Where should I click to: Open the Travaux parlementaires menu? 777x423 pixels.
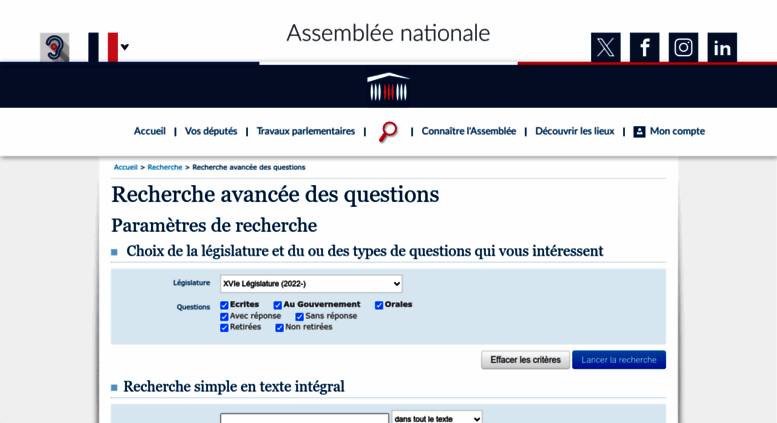pyautogui.click(x=306, y=131)
